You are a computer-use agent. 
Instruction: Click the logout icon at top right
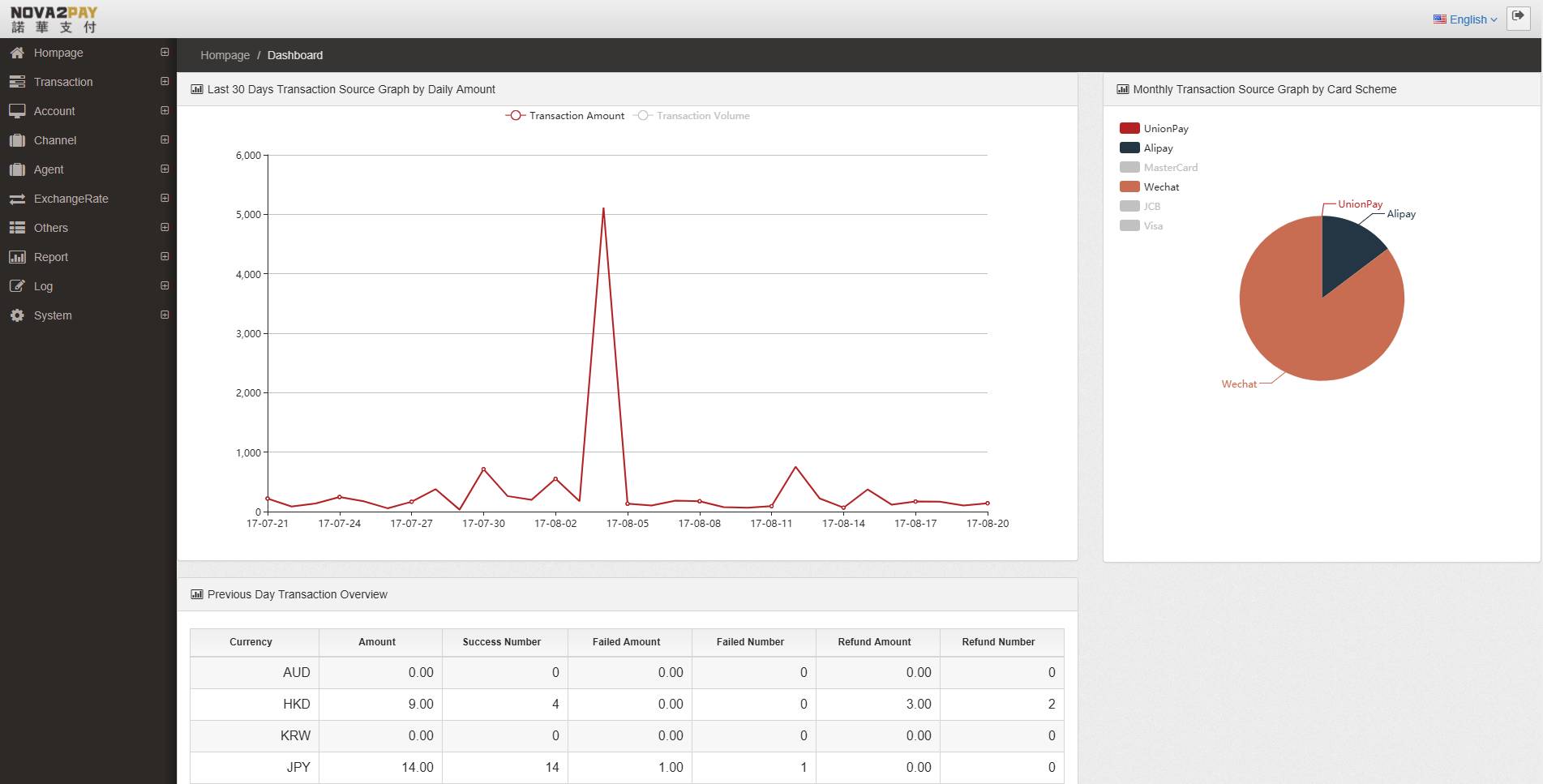(x=1518, y=17)
